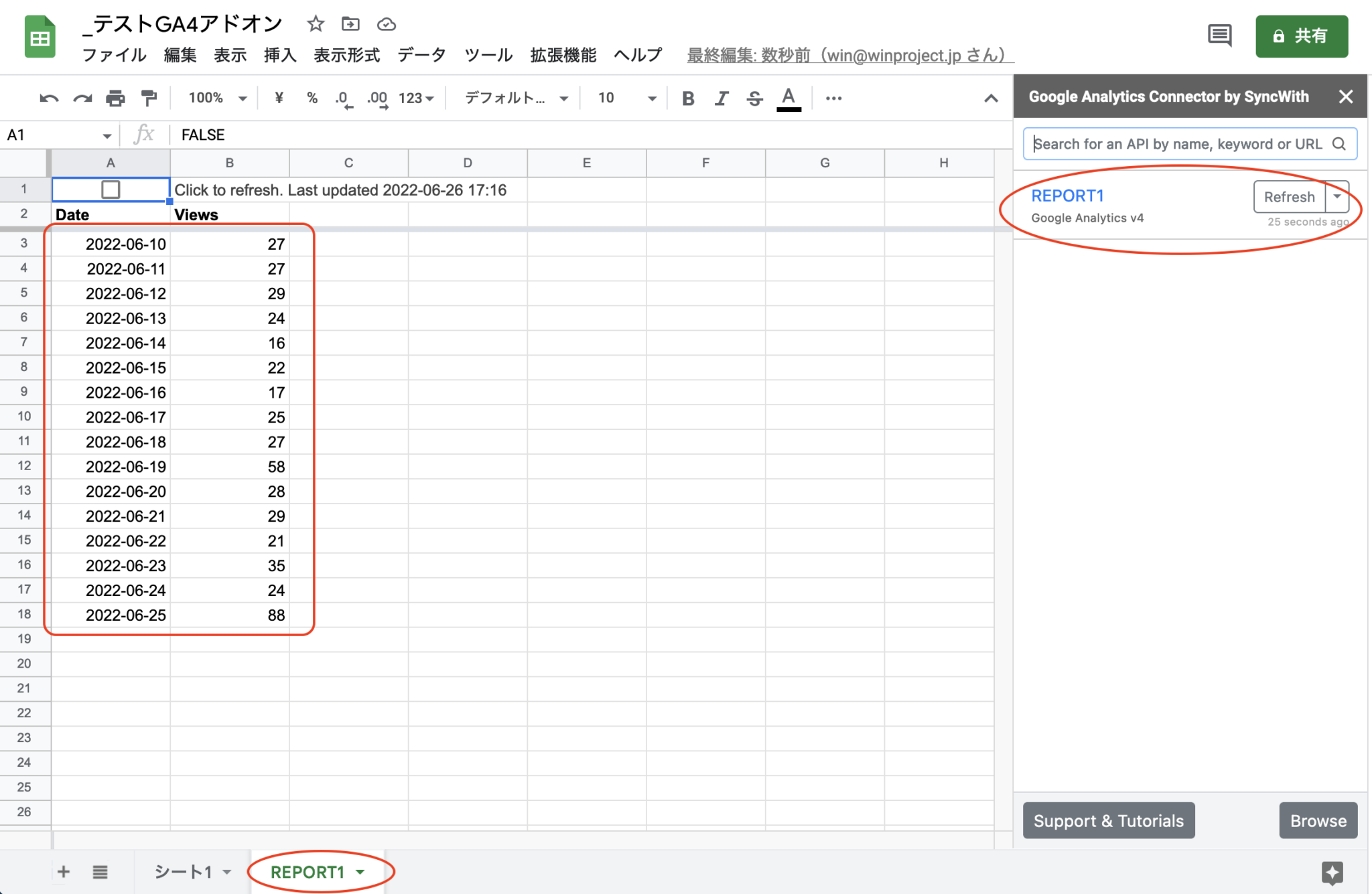Screen dimensions: 1372x894
Task: Star this spreadsheet document
Action: (x=316, y=24)
